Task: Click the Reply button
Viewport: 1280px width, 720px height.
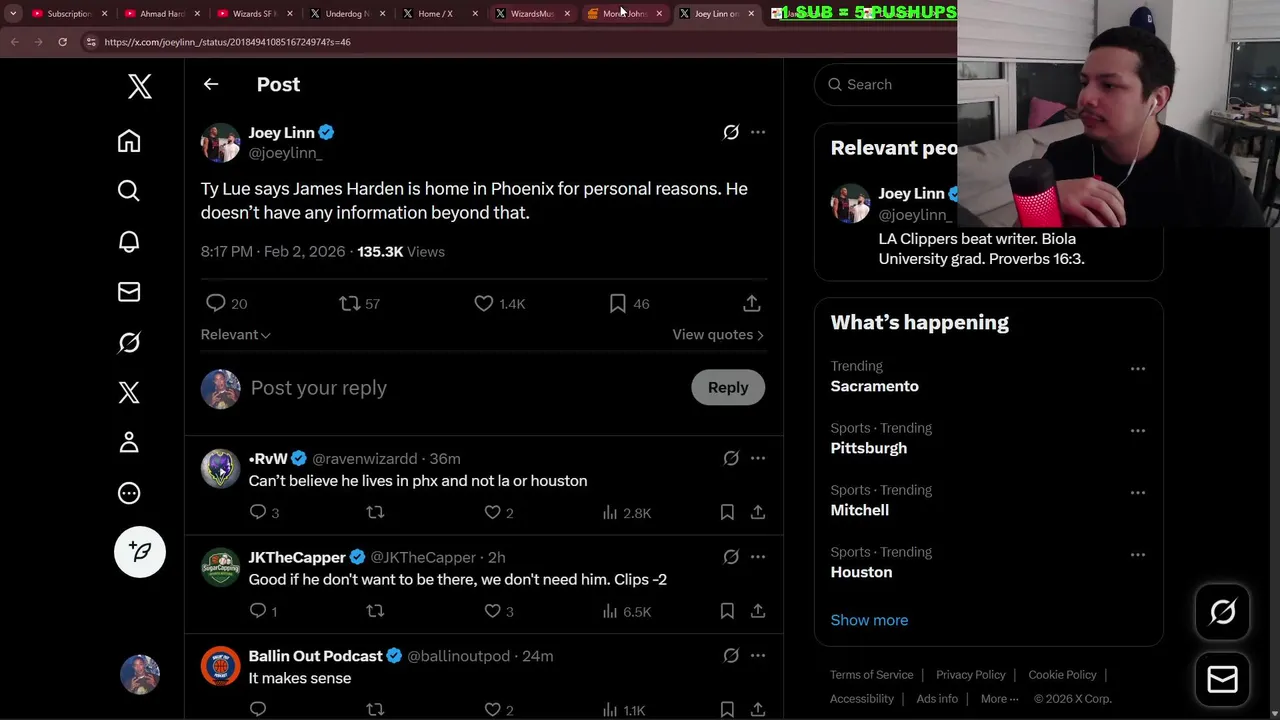Action: click(x=728, y=388)
